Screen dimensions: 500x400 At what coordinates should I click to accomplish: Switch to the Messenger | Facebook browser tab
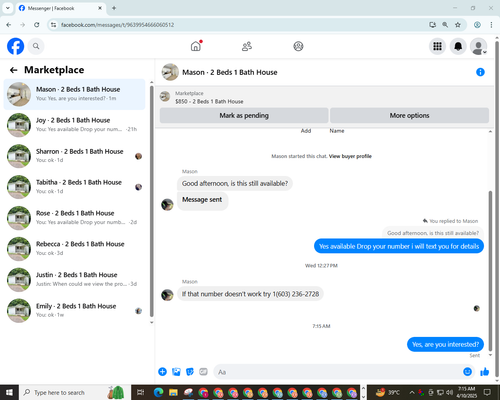coord(60,8)
